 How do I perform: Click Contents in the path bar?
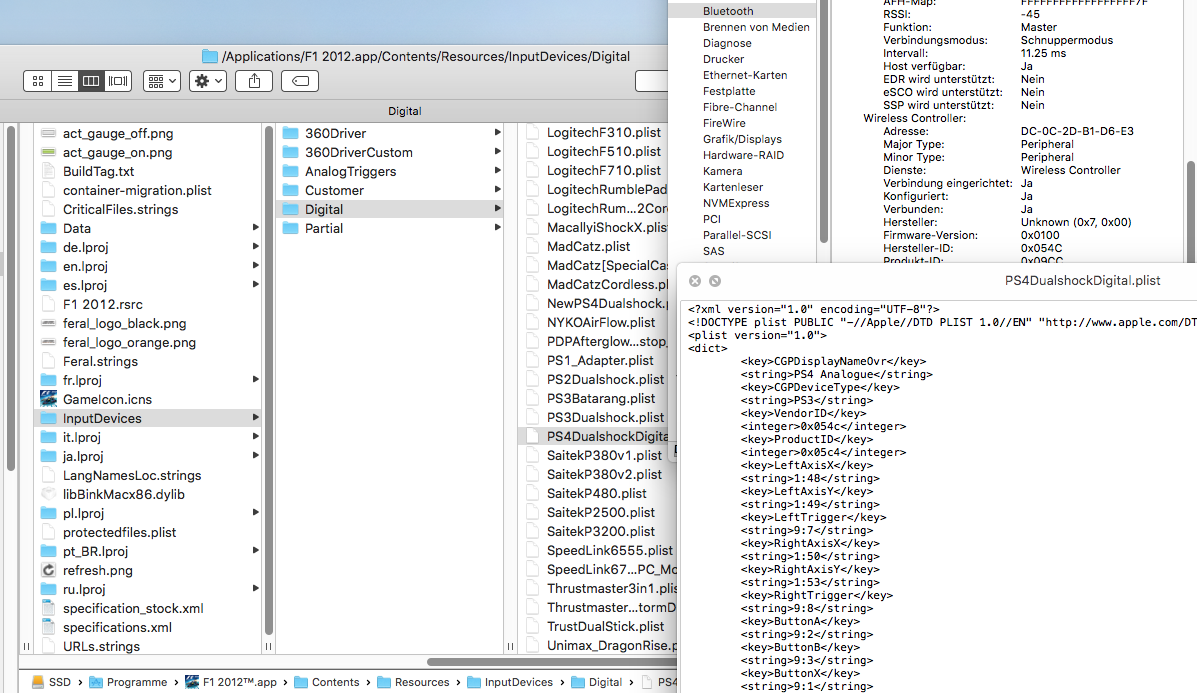[x=327, y=682]
